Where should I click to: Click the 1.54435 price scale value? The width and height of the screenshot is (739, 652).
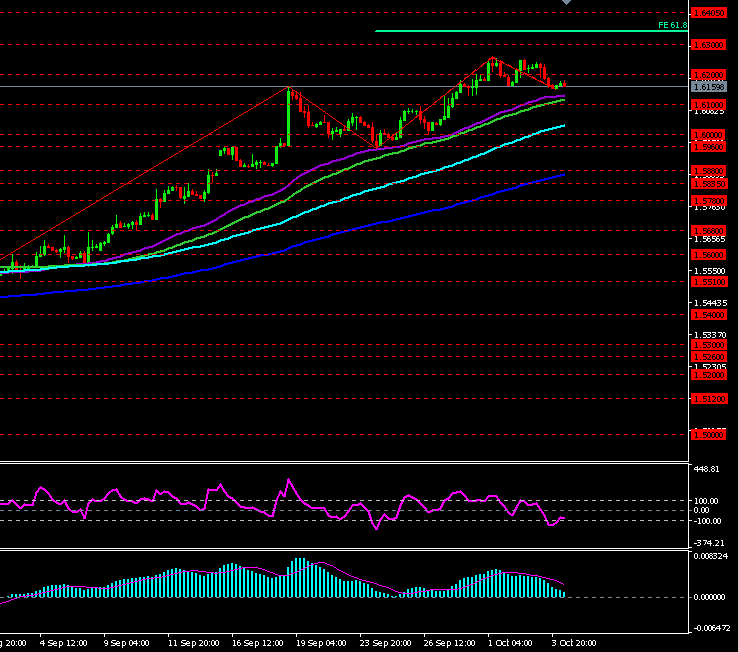(710, 303)
